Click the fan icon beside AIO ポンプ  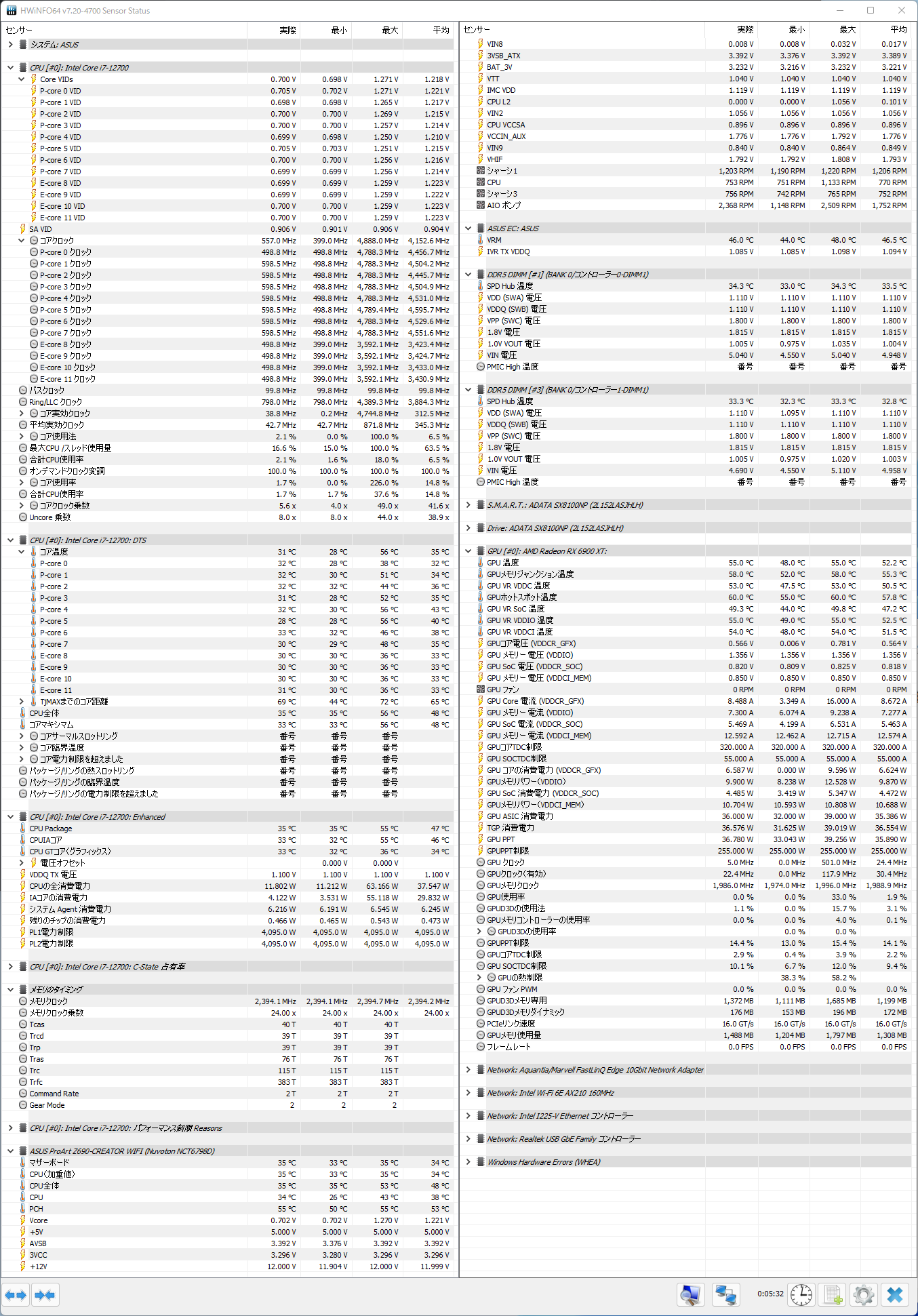tap(481, 205)
